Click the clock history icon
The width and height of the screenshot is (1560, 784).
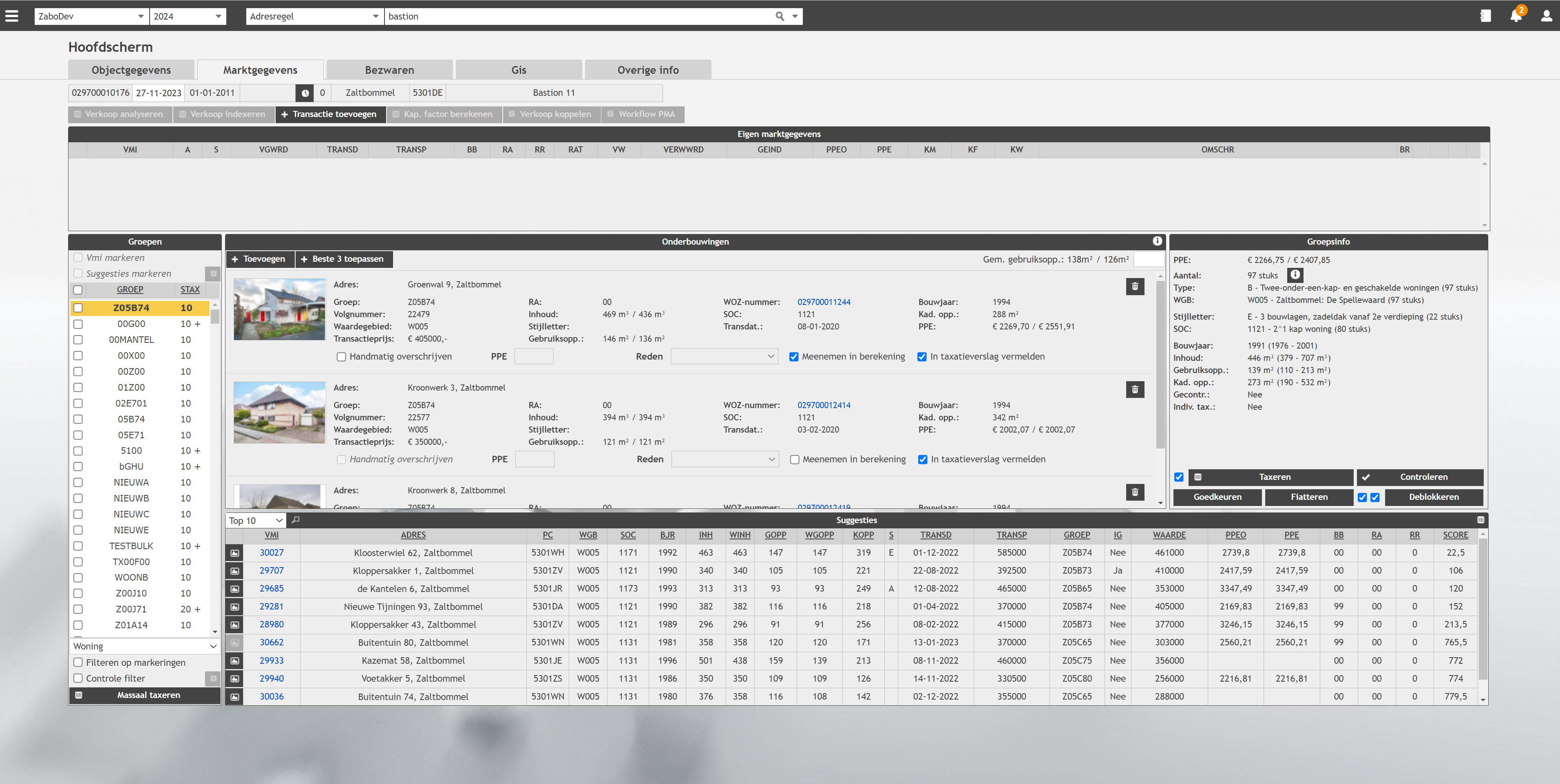tap(305, 93)
